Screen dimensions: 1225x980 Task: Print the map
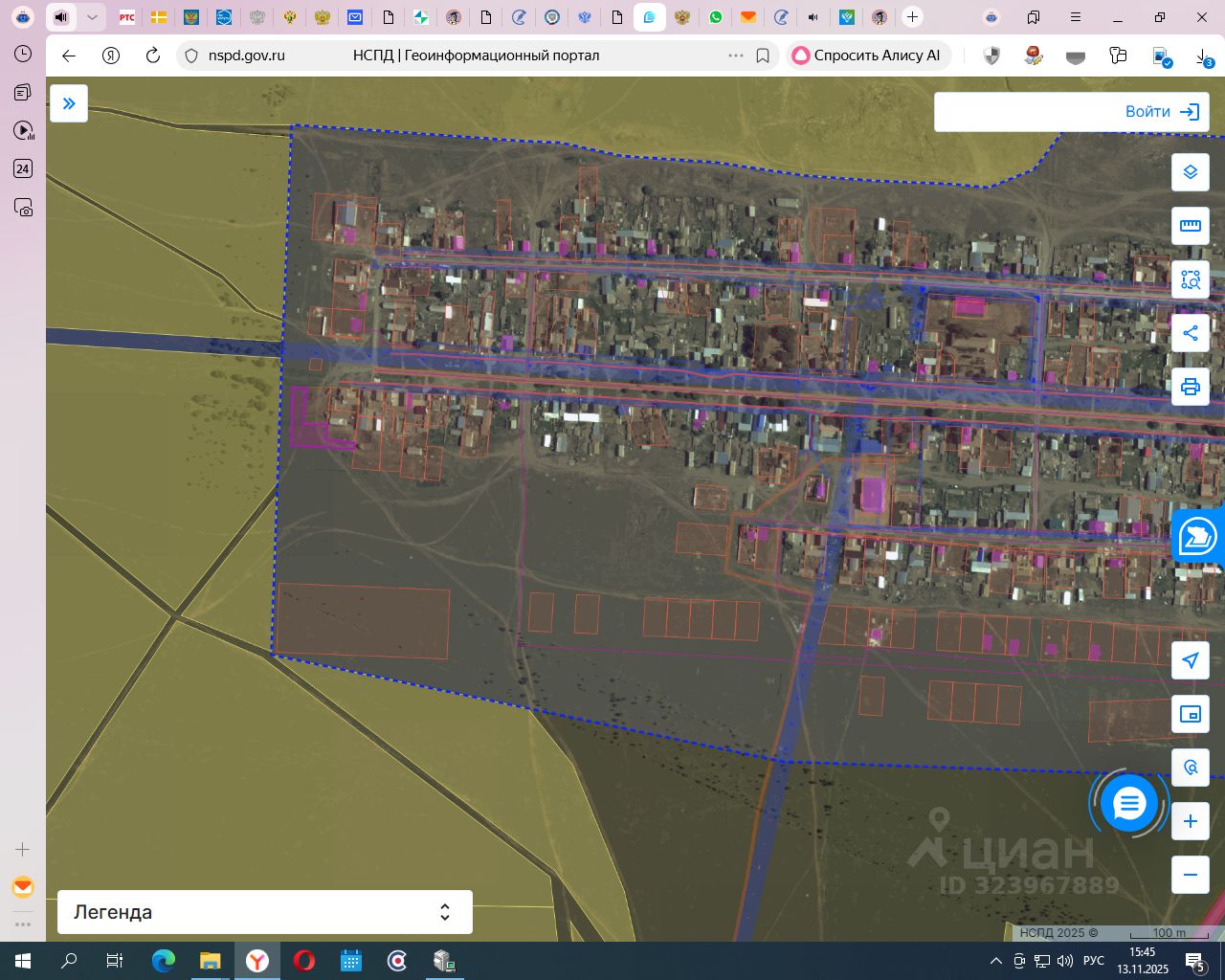[1190, 387]
